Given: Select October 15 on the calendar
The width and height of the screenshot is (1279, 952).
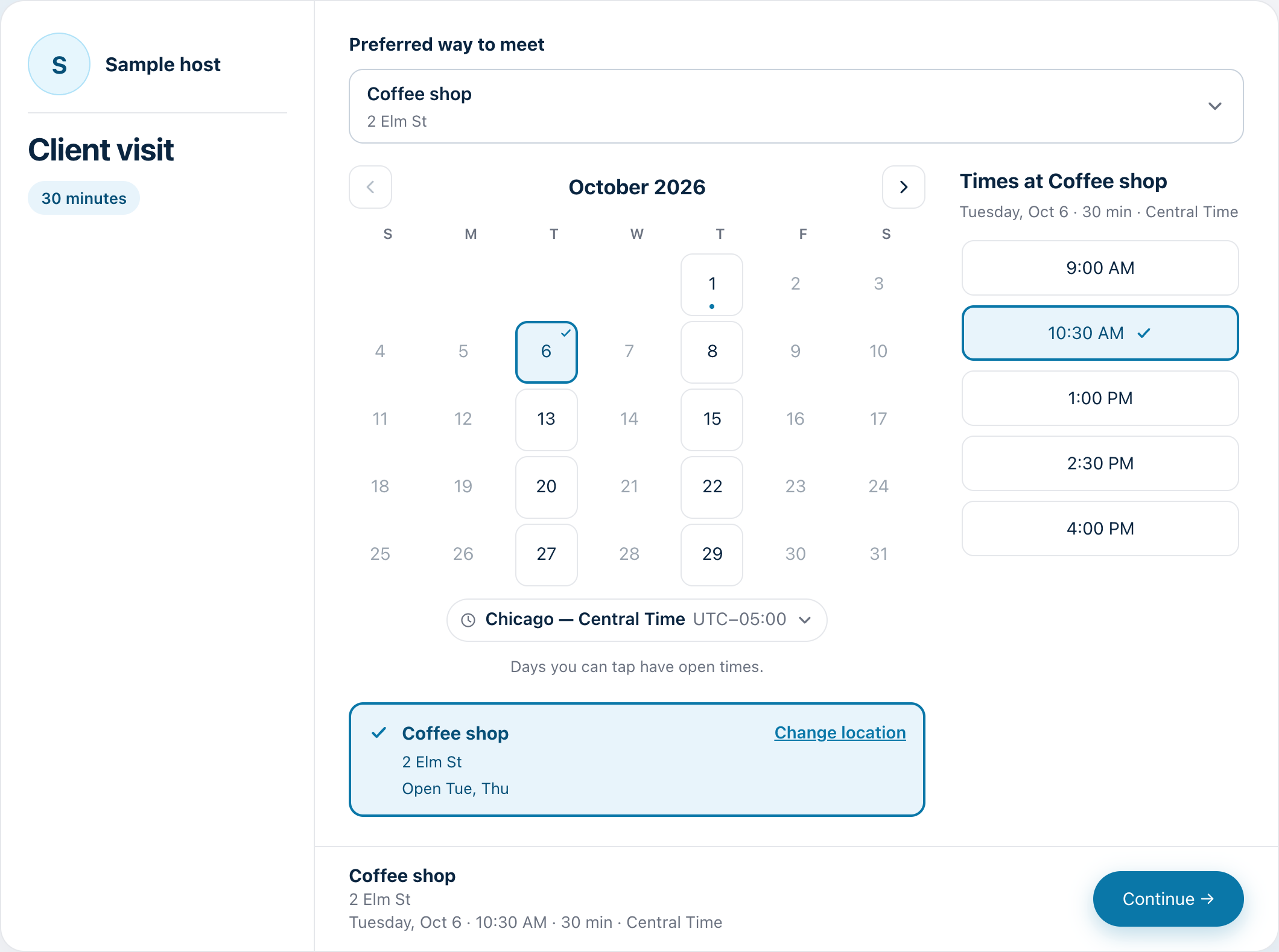Looking at the screenshot, I should click(x=712, y=420).
